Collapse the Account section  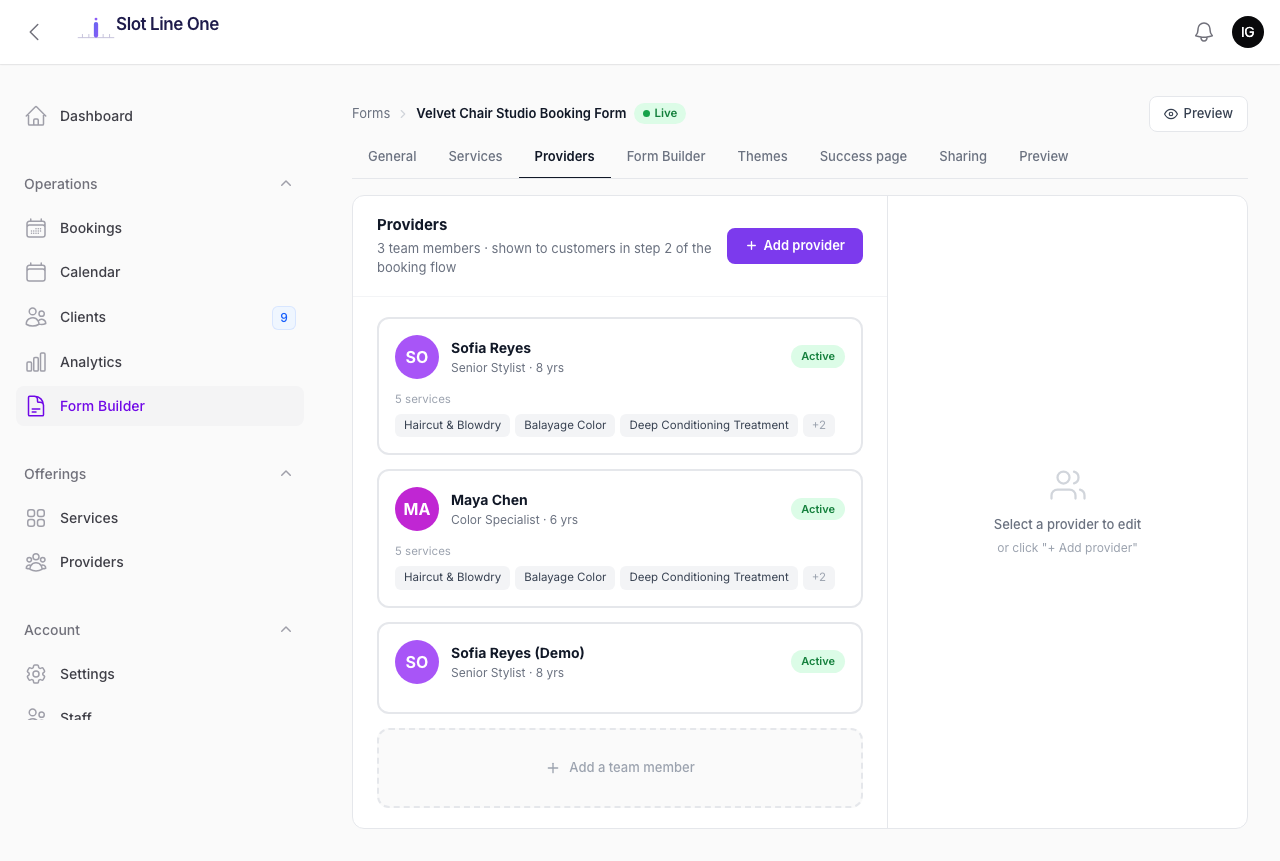[286, 630]
